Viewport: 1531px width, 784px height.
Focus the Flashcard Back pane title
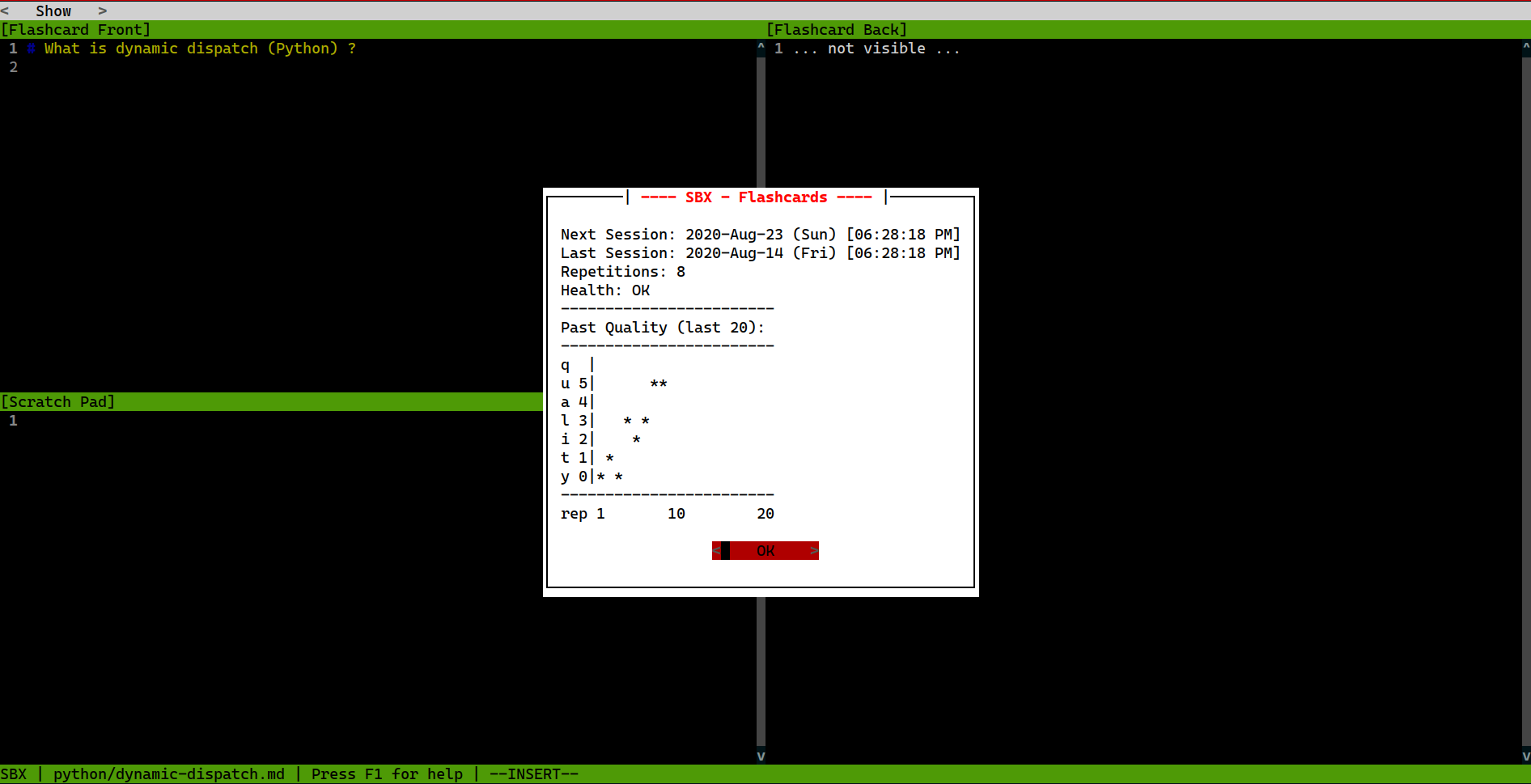[837, 30]
